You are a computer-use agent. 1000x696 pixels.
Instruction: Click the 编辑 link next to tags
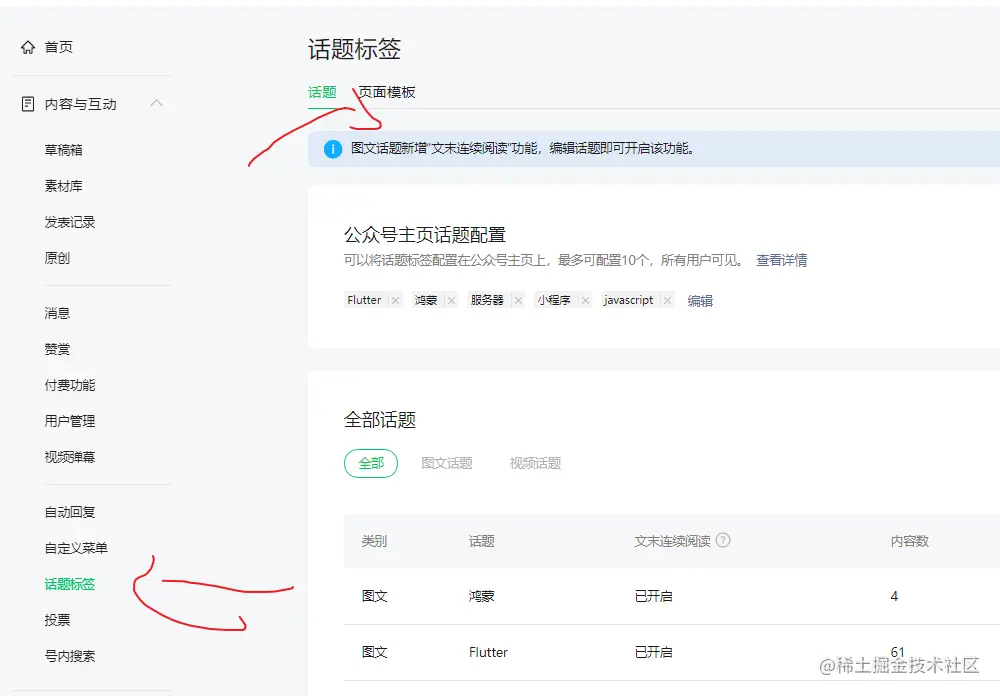coord(700,300)
